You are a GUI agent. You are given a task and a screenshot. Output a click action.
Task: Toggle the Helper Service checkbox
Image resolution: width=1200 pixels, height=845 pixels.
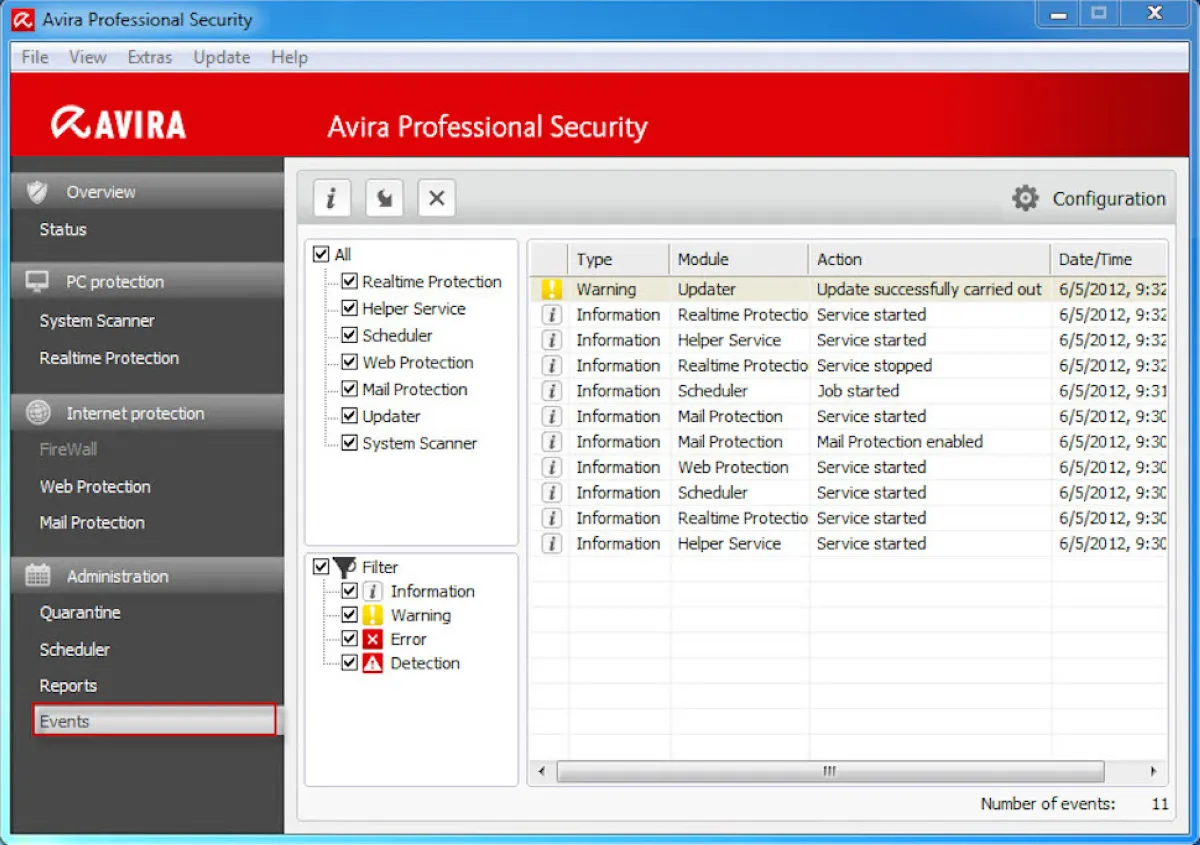pyautogui.click(x=349, y=308)
